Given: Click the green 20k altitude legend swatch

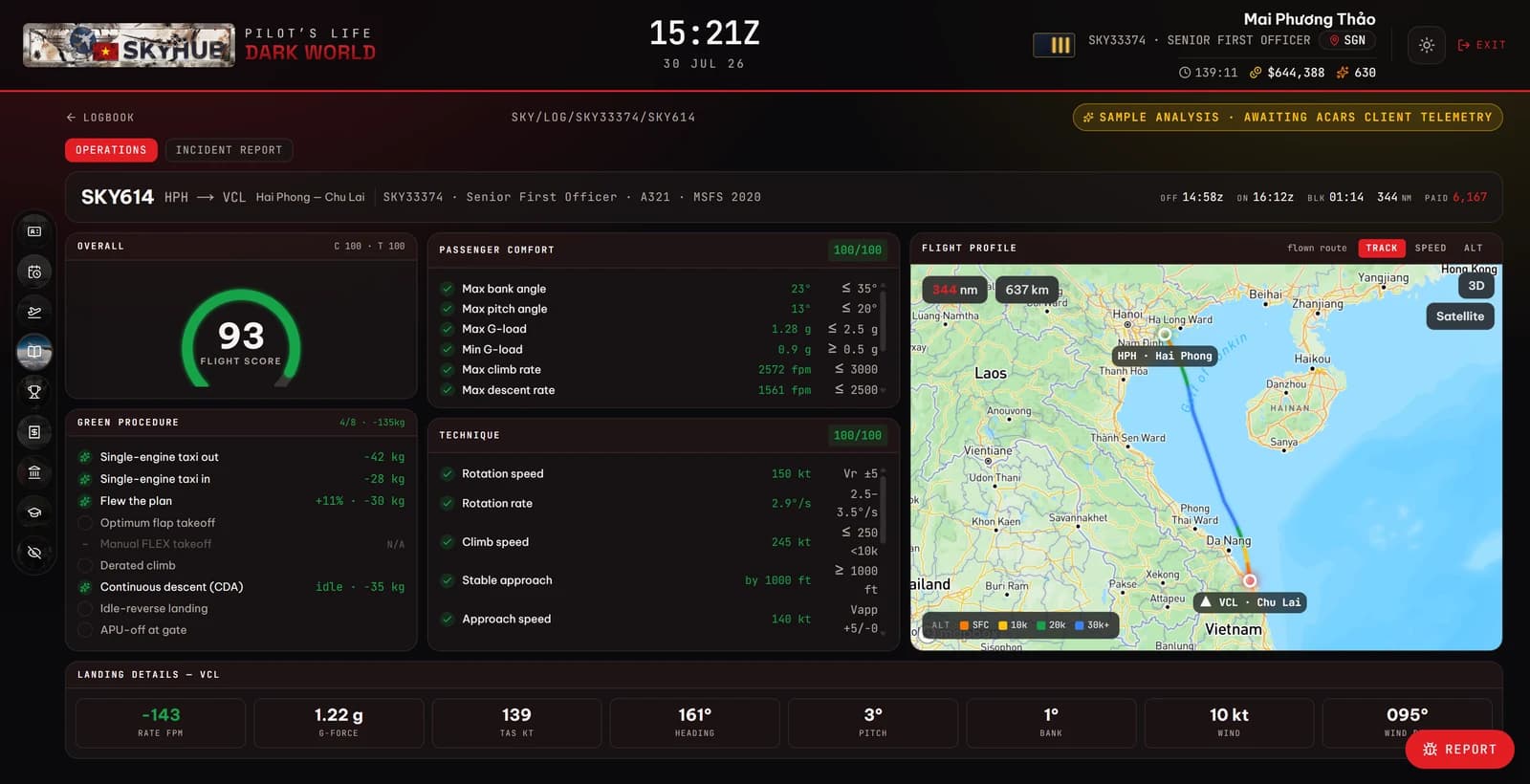Looking at the screenshot, I should [1040, 625].
